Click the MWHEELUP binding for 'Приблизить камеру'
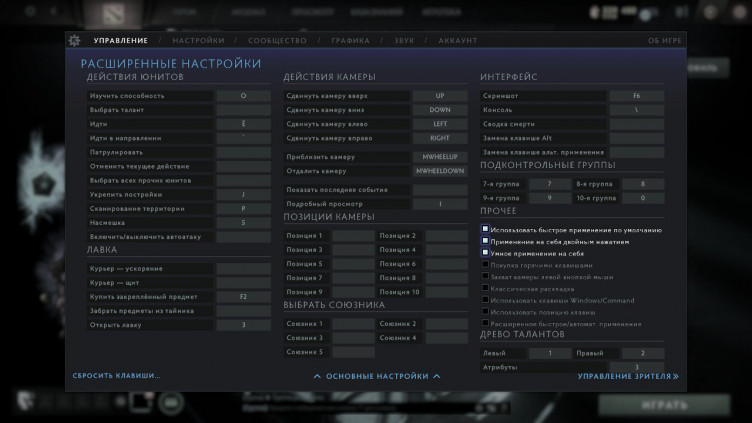This screenshot has height=423, width=752. (x=440, y=157)
